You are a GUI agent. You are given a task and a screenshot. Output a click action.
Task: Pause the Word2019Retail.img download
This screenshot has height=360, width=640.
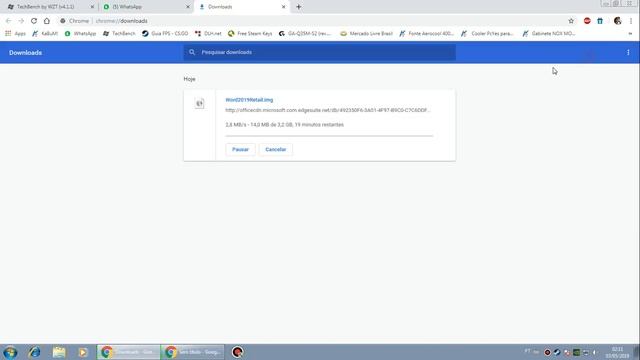(240, 149)
